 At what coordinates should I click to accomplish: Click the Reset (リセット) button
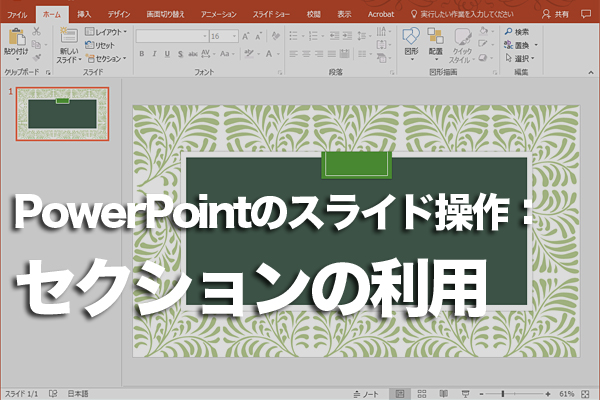[x=100, y=45]
